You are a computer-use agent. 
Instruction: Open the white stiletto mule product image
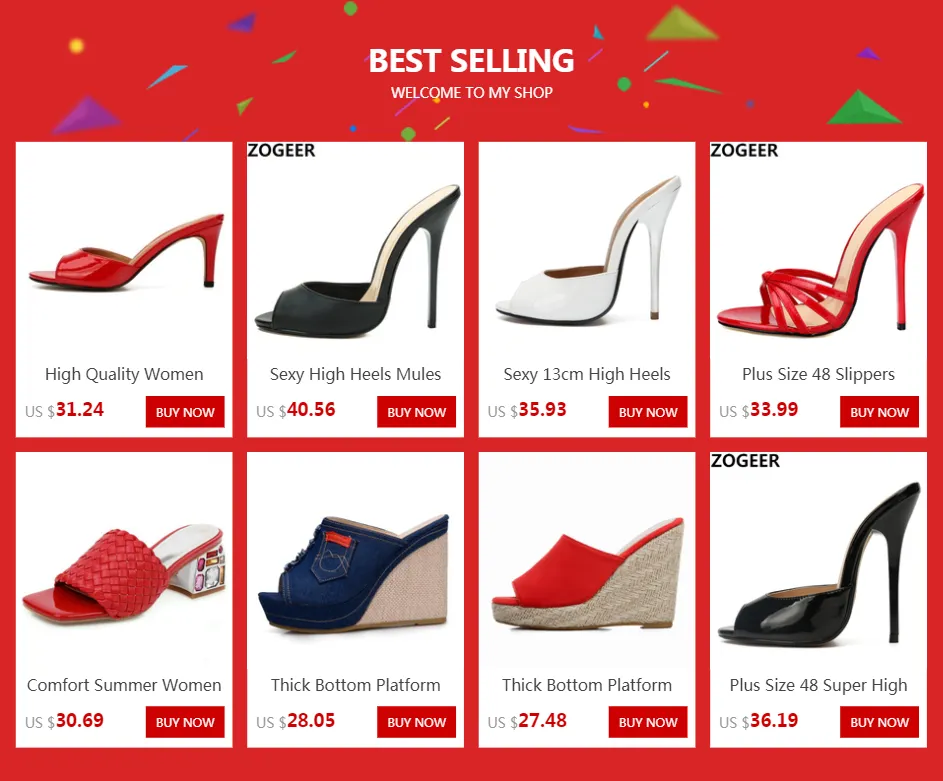click(587, 251)
